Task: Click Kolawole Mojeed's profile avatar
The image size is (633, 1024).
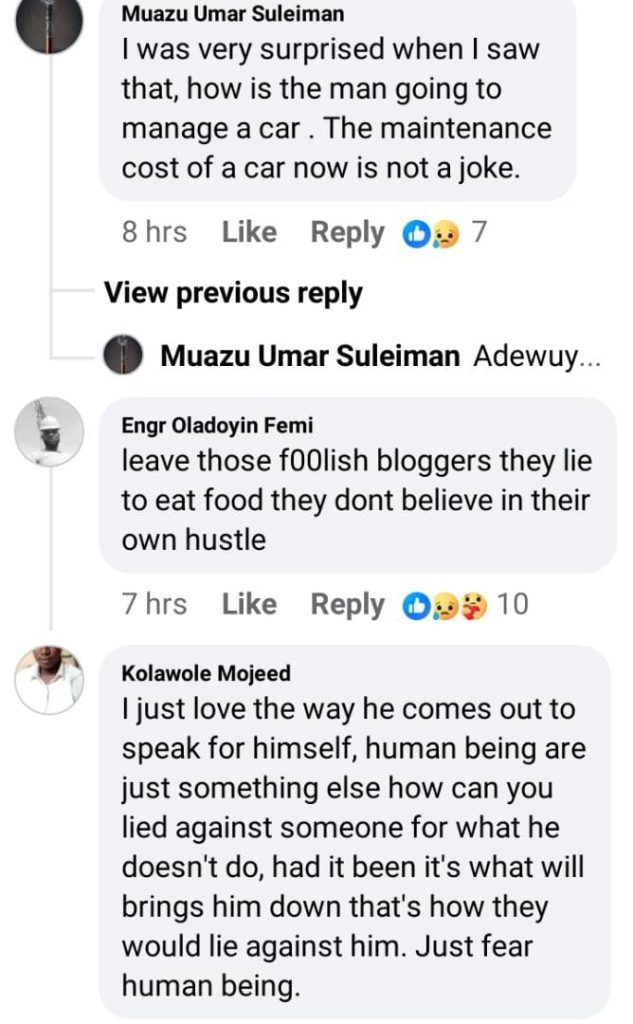Action: [x=49, y=679]
